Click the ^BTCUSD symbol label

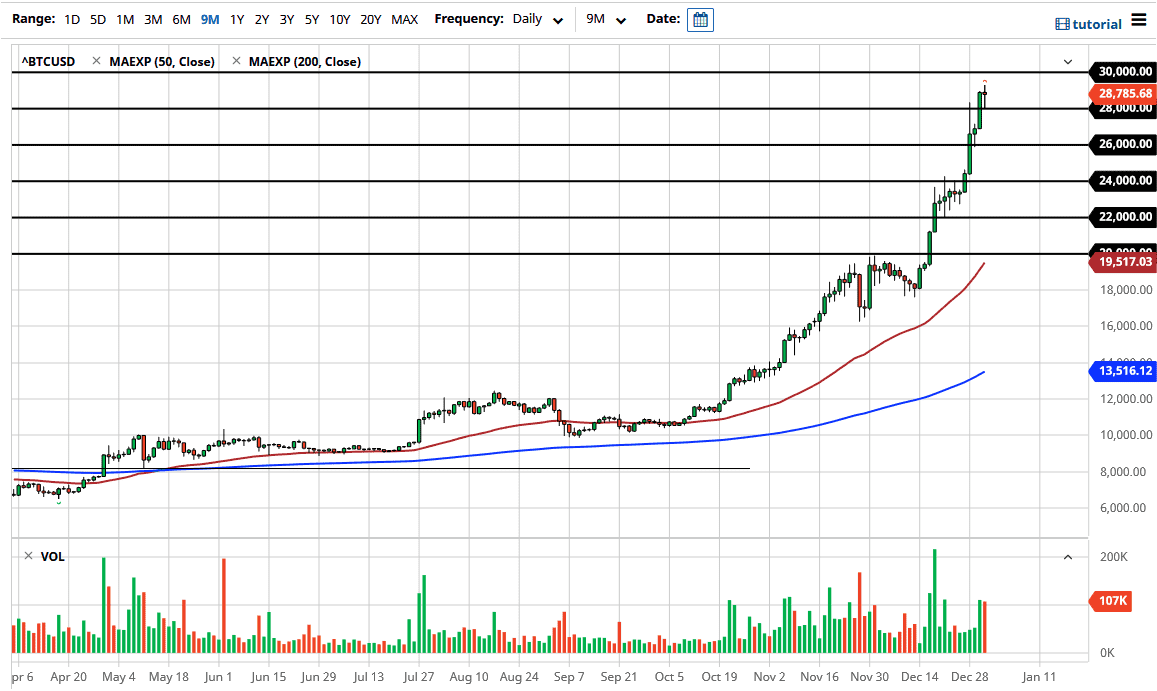pos(48,61)
